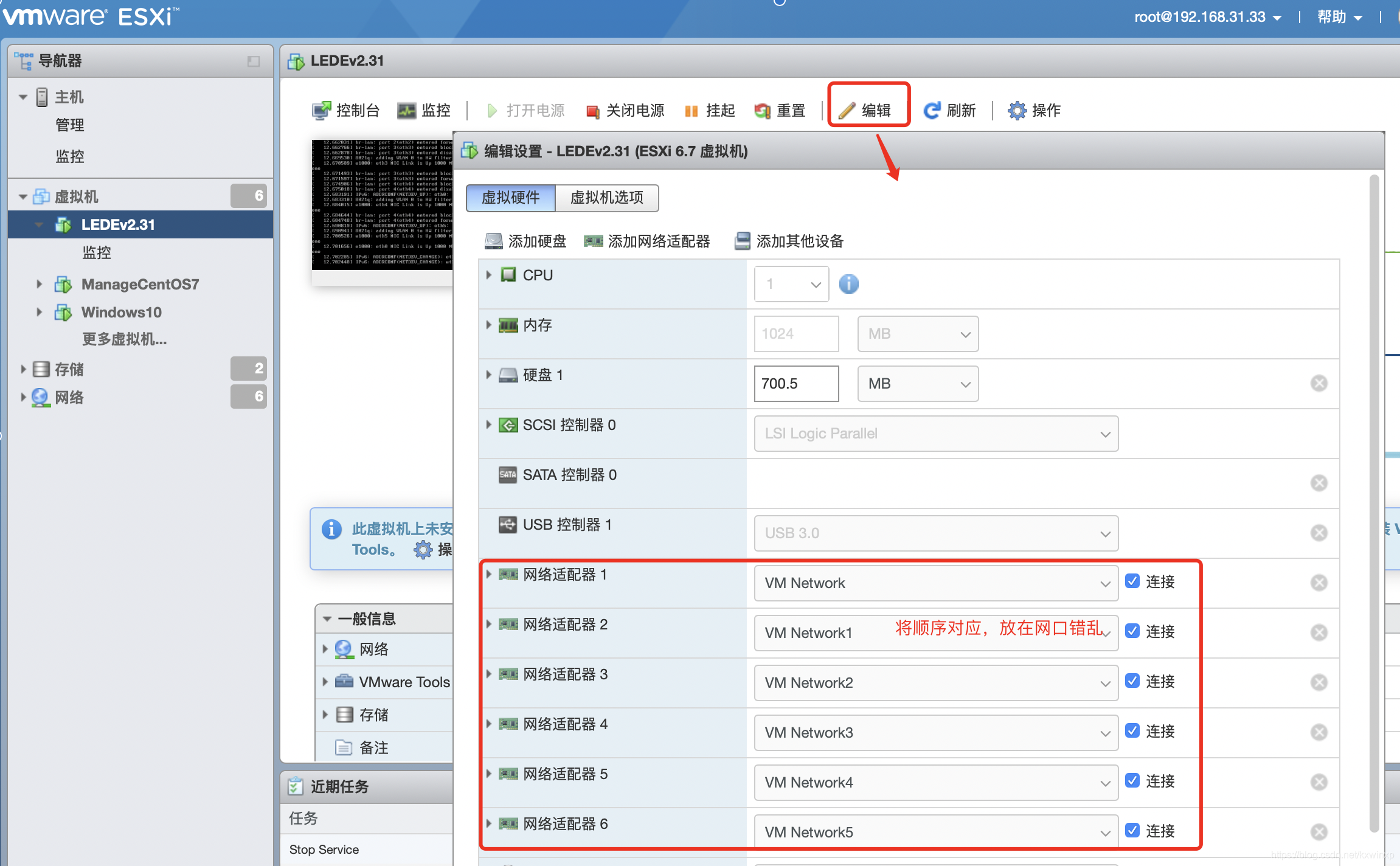Select 虚拟硬件 tab in edit dialog

(x=510, y=197)
